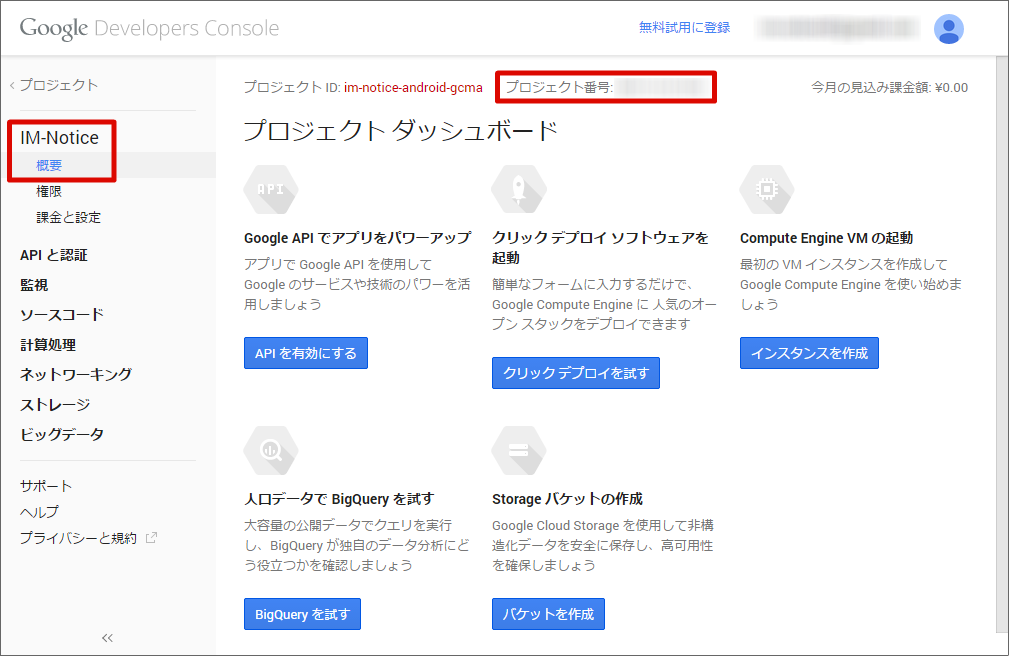The image size is (1009, 656).
Task: Click the BigQuery を試す button
Action: pyautogui.click(x=302, y=614)
